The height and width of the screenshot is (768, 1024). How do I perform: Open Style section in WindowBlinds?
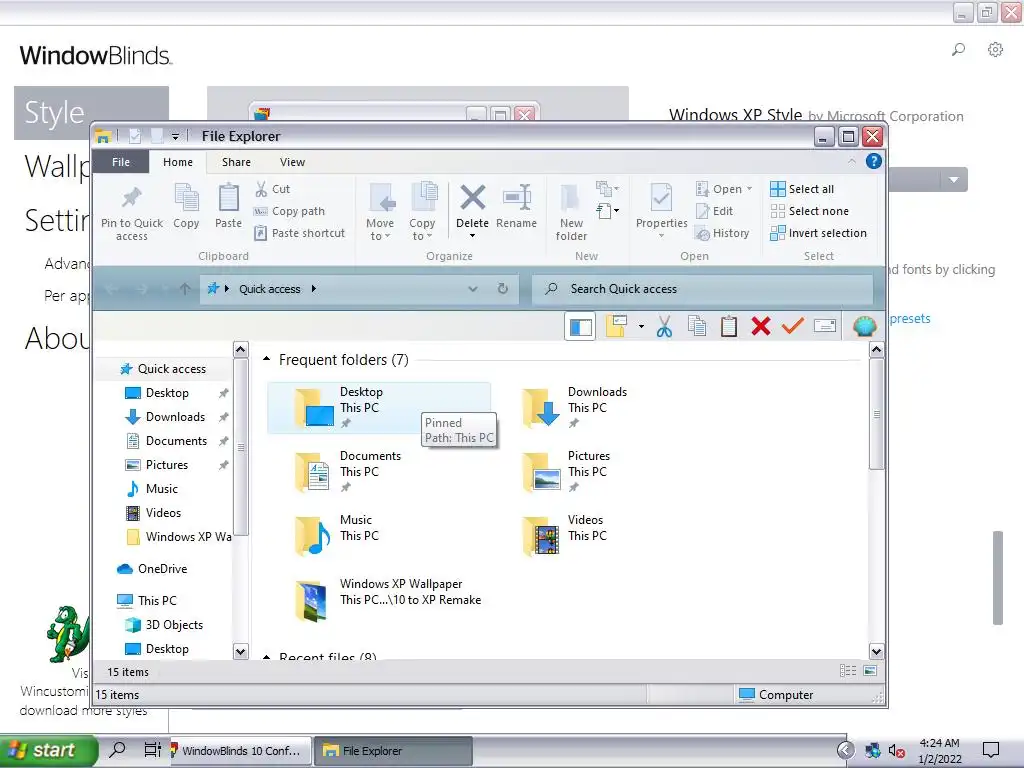tap(91, 113)
